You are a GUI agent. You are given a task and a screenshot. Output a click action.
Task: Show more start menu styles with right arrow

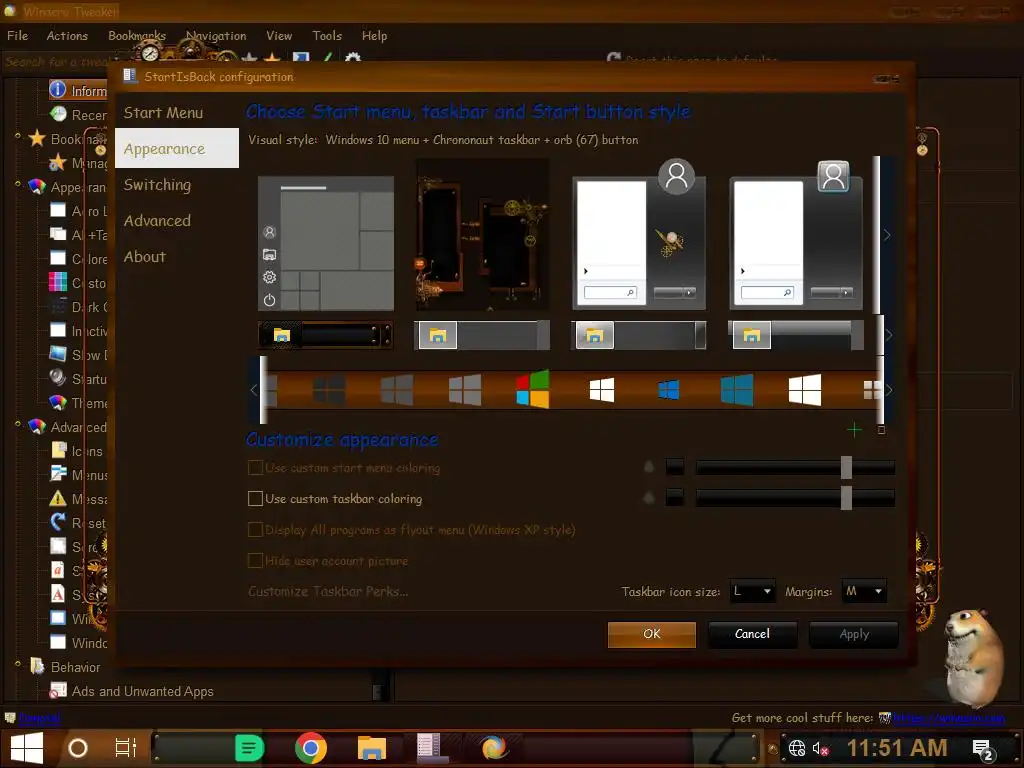pos(887,235)
